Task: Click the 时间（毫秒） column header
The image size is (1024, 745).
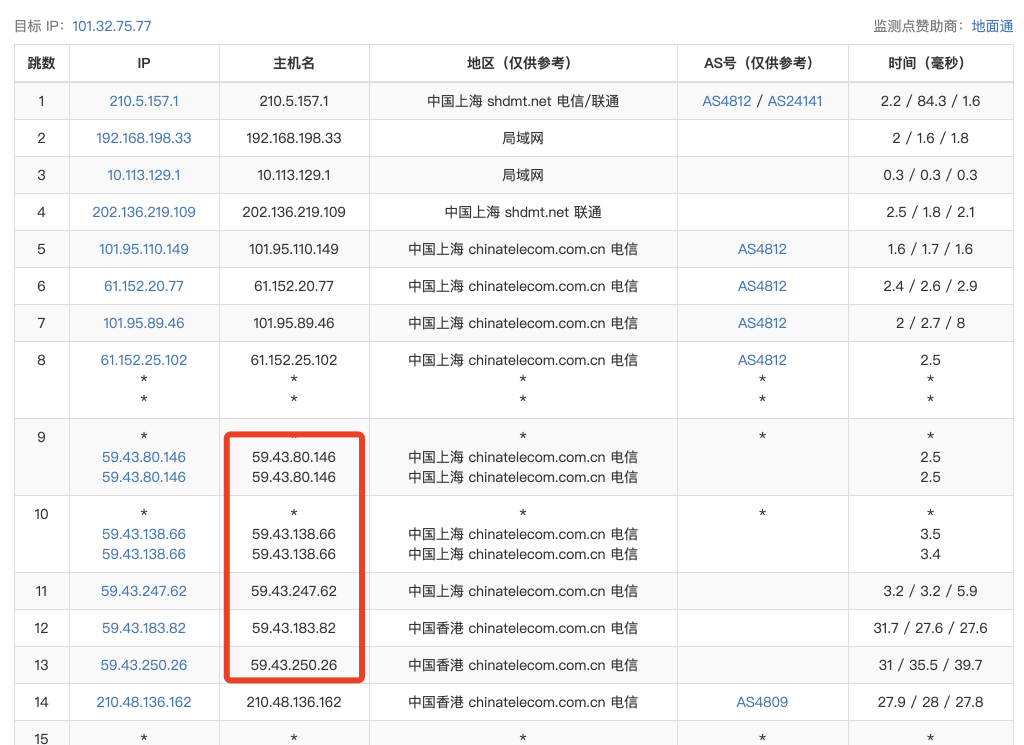Action: 930,63
